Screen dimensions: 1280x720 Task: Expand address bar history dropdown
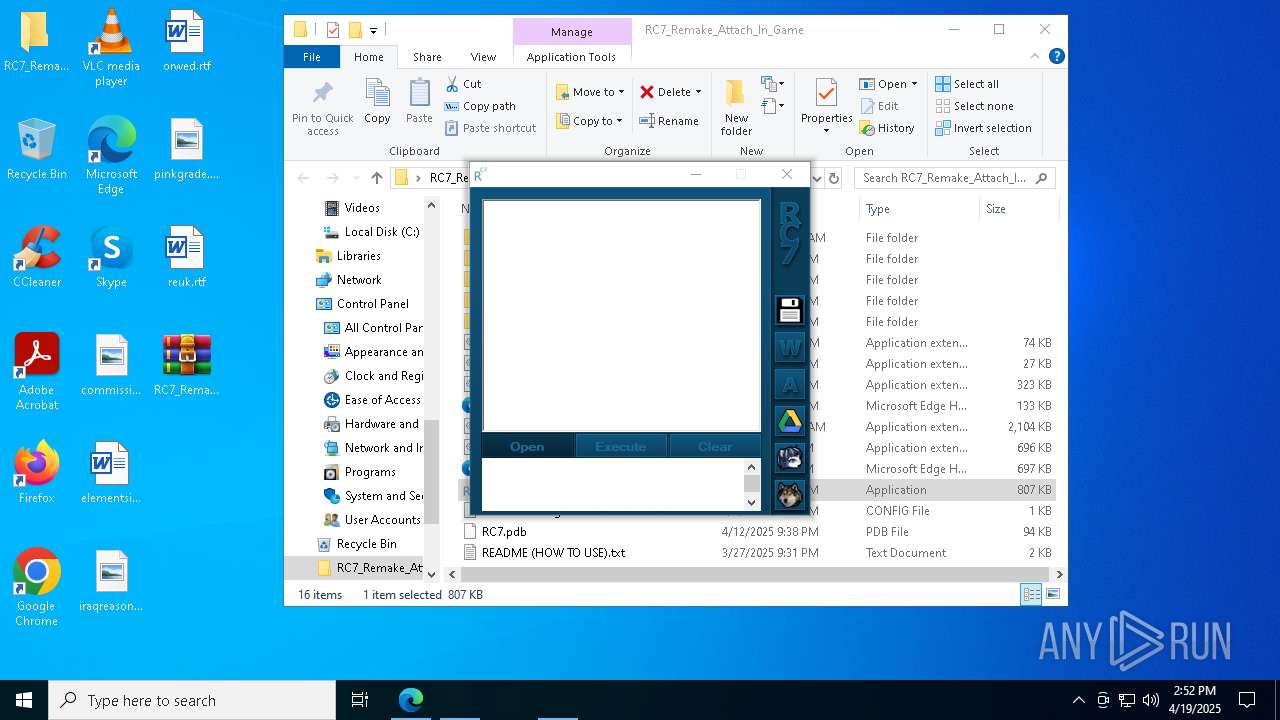click(x=817, y=178)
